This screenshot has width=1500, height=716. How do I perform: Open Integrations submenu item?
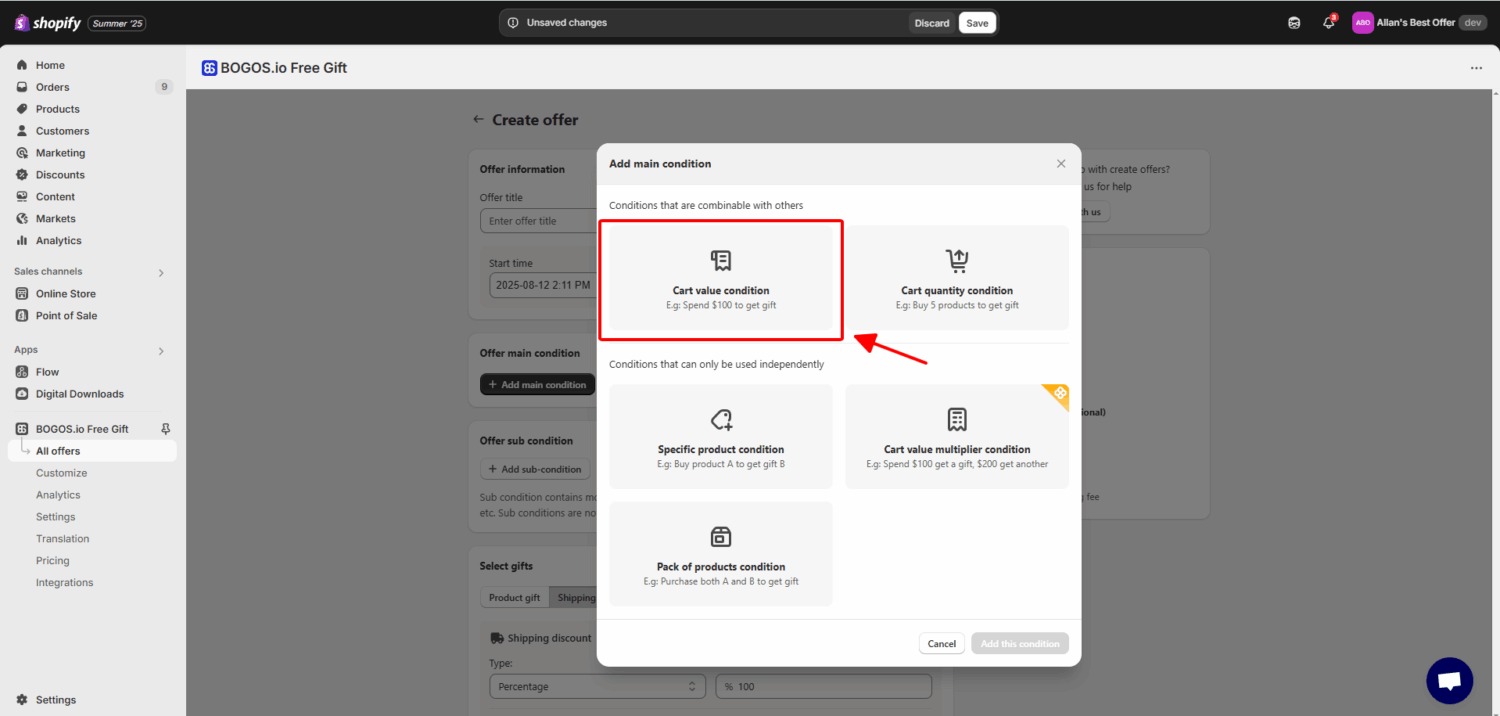click(x=64, y=583)
